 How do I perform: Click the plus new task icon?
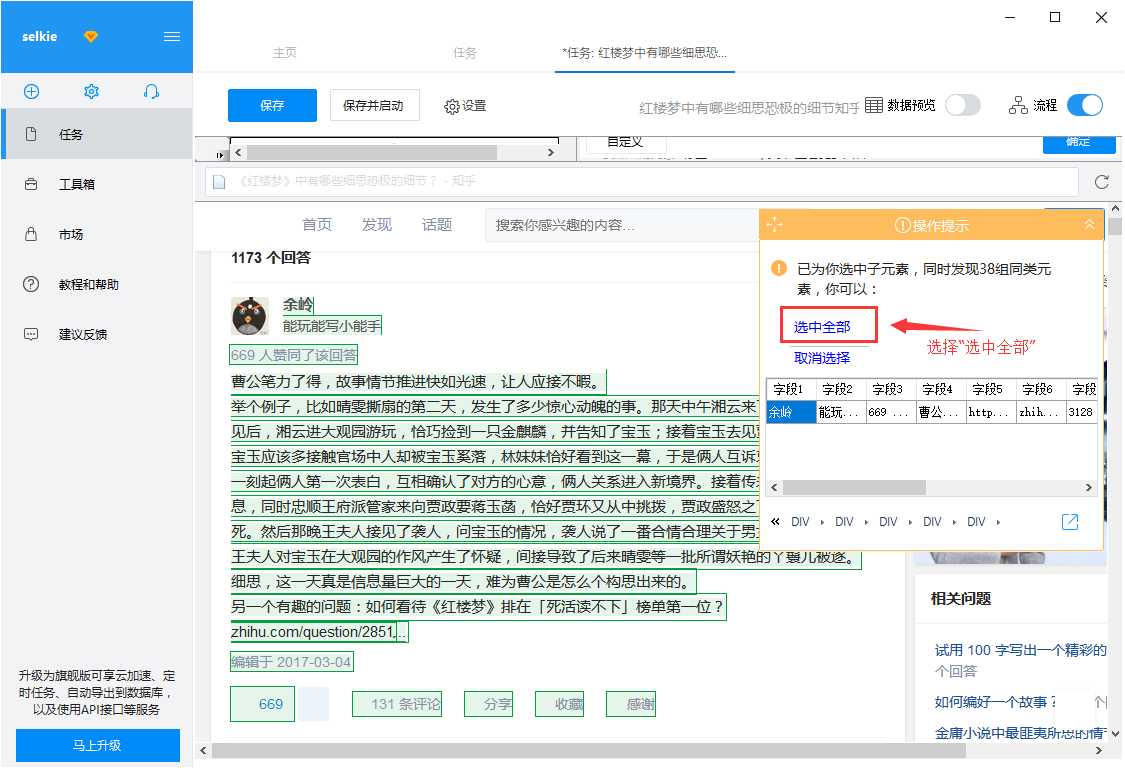tap(32, 91)
